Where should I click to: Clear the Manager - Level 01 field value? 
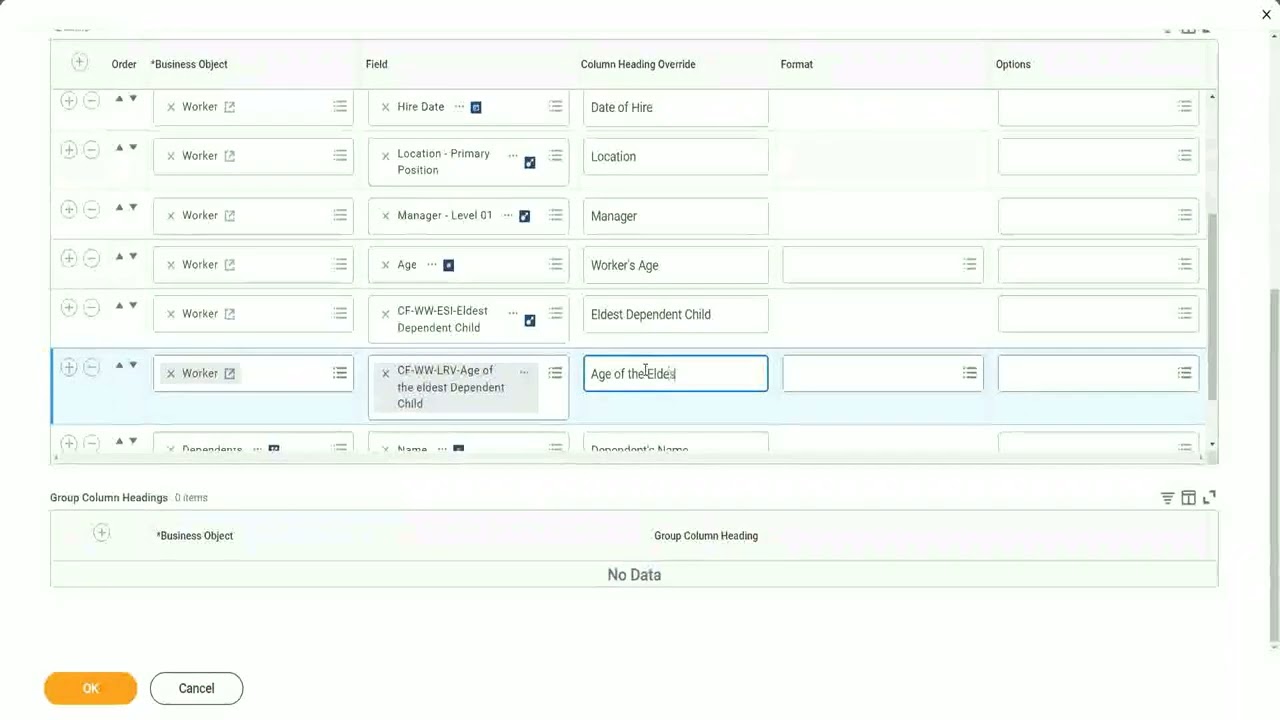[x=385, y=216]
